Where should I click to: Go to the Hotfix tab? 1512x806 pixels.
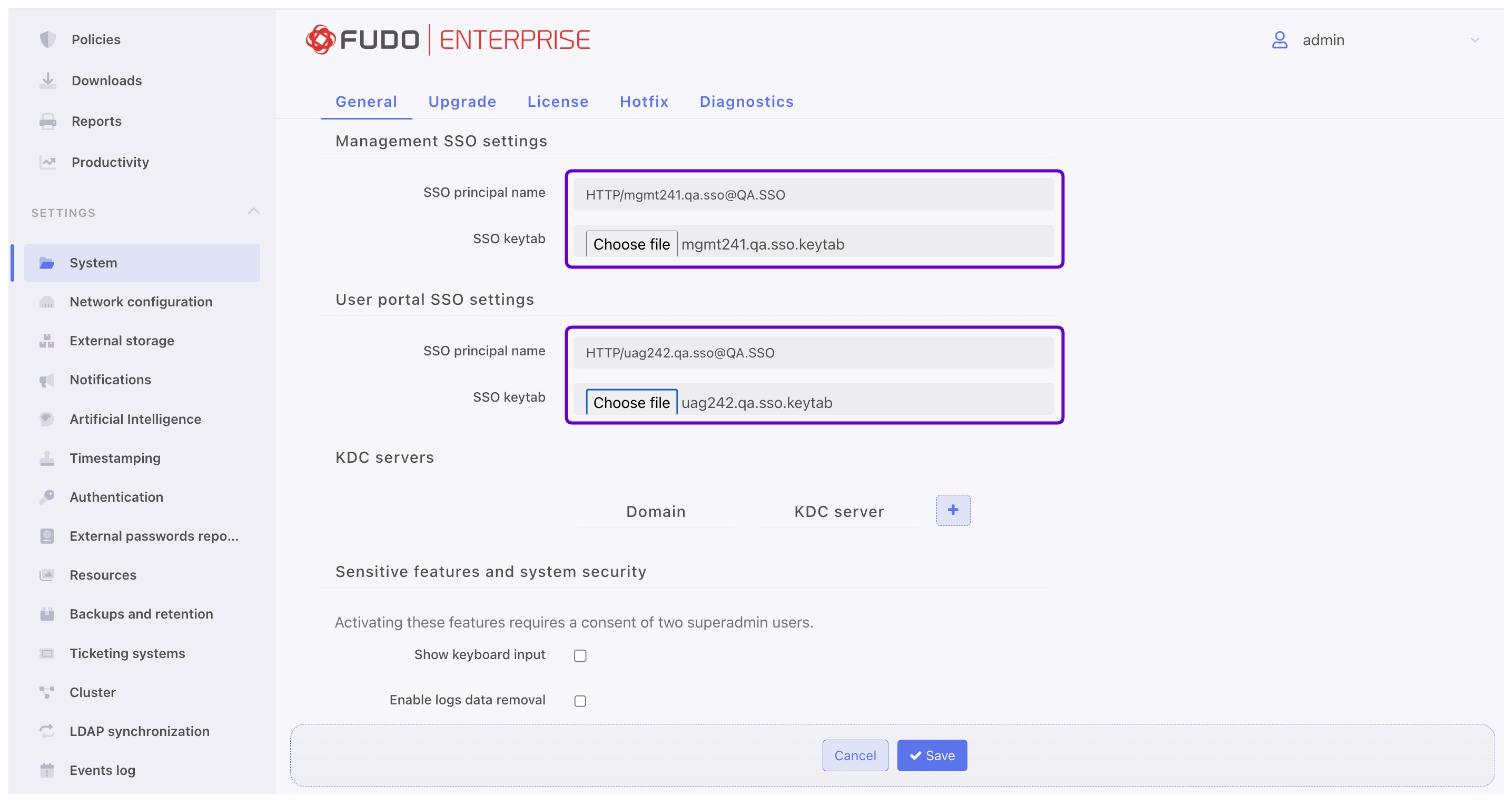point(644,102)
